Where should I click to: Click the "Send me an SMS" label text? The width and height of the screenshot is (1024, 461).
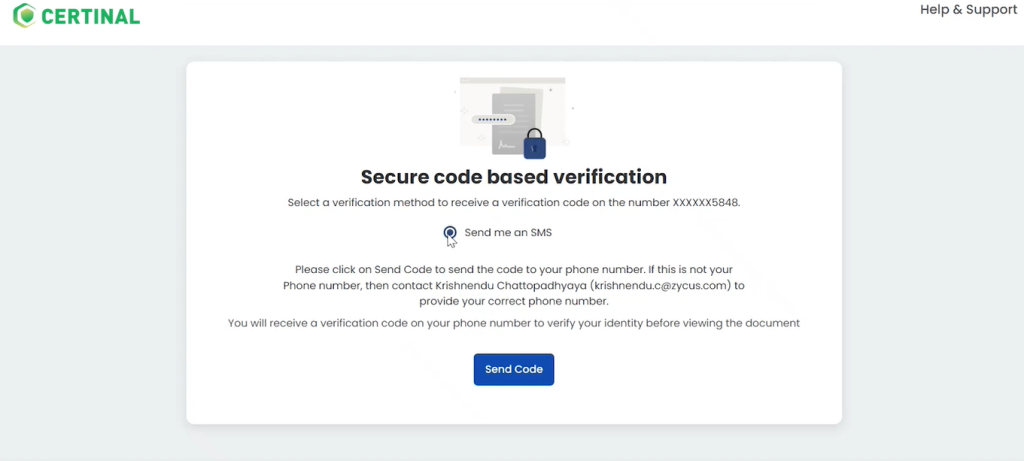[x=508, y=232]
